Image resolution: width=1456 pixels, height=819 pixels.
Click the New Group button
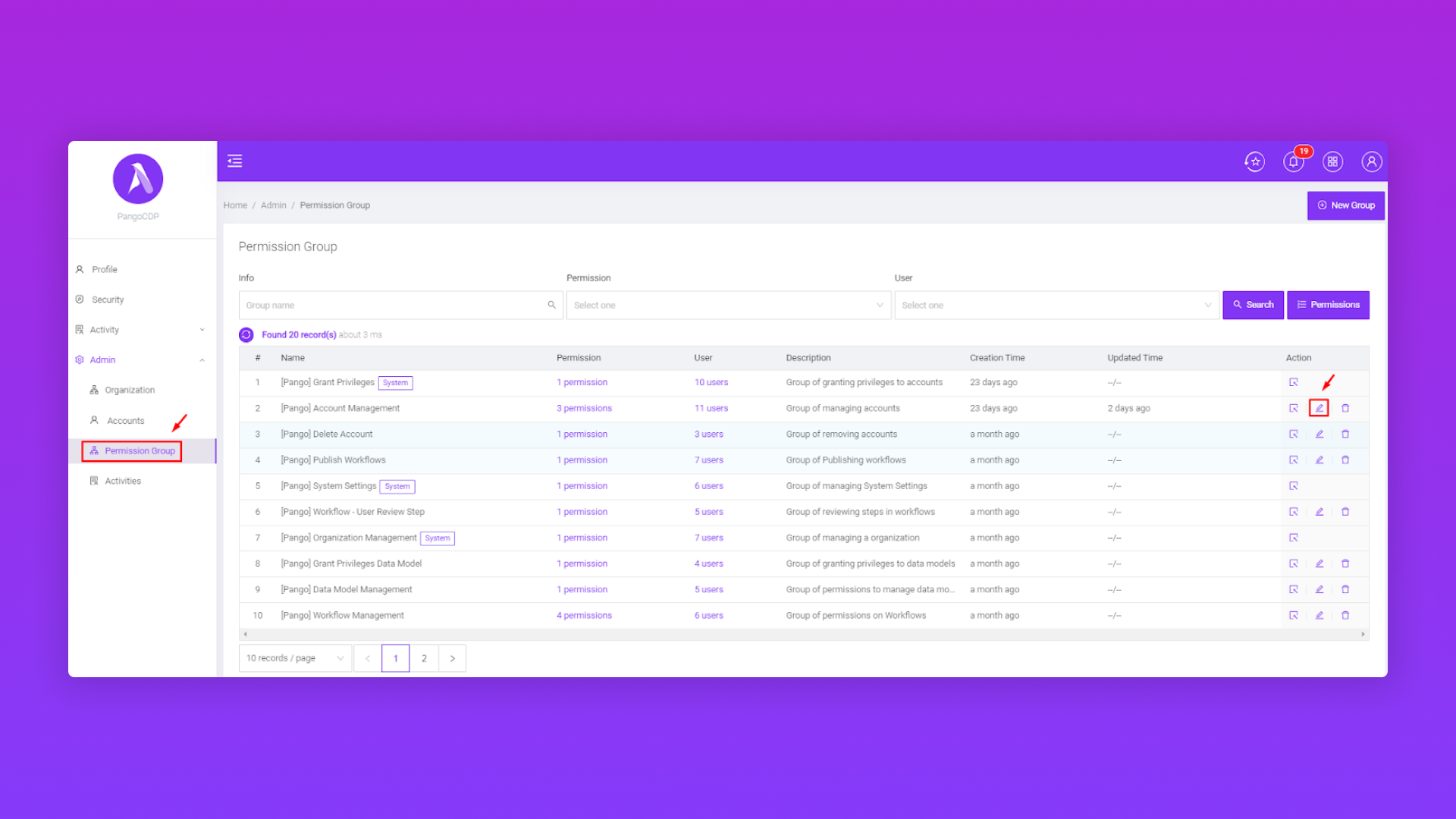click(1346, 206)
